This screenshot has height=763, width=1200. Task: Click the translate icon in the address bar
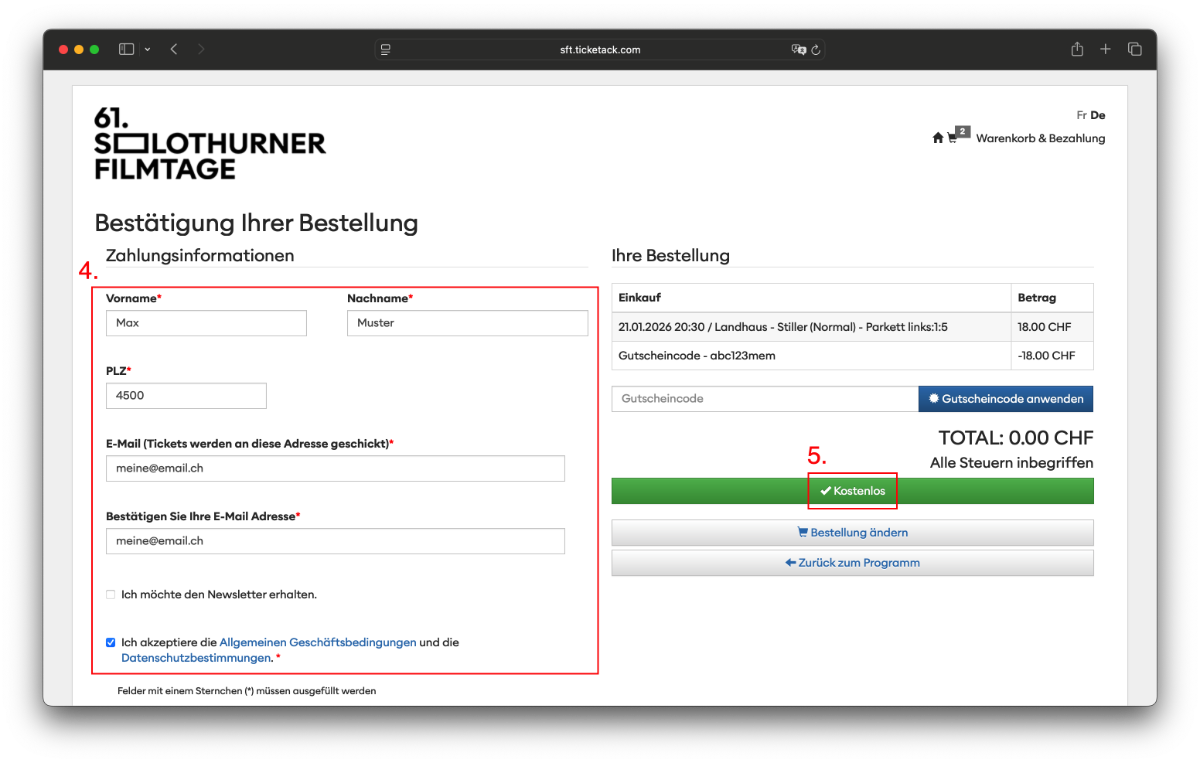pyautogui.click(x=798, y=49)
